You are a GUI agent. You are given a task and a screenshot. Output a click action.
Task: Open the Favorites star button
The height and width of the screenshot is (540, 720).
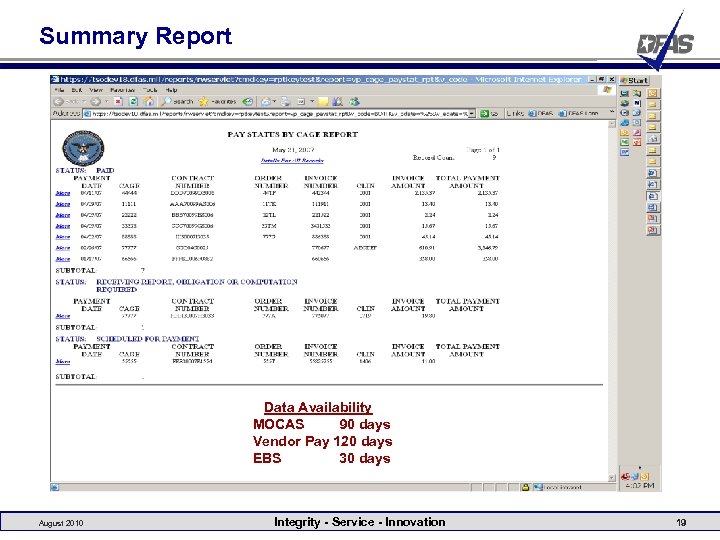click(x=218, y=101)
